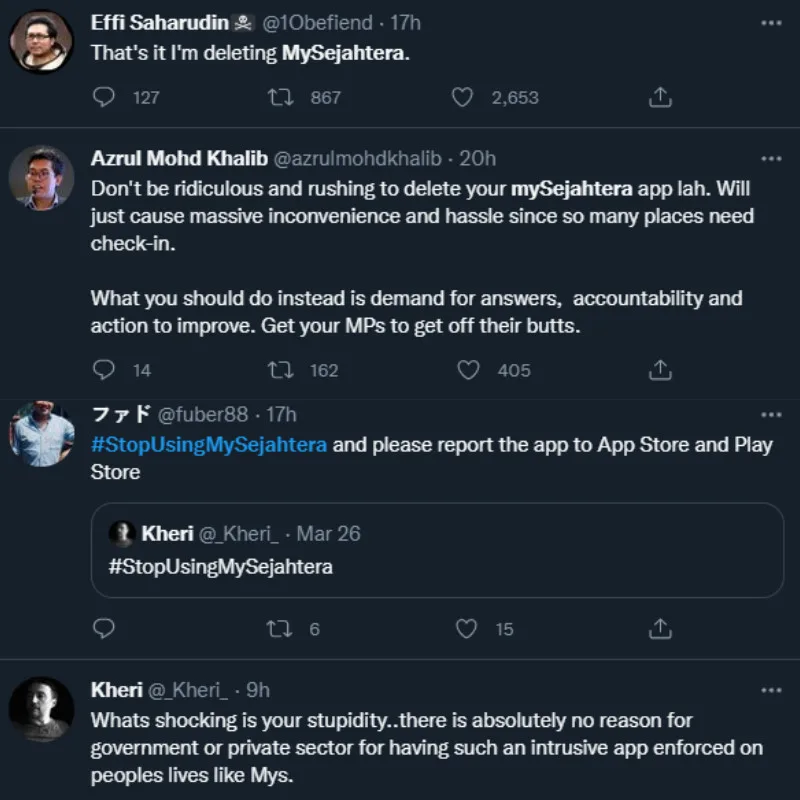Reply to Effi Saharudin's tweet

tap(105, 97)
